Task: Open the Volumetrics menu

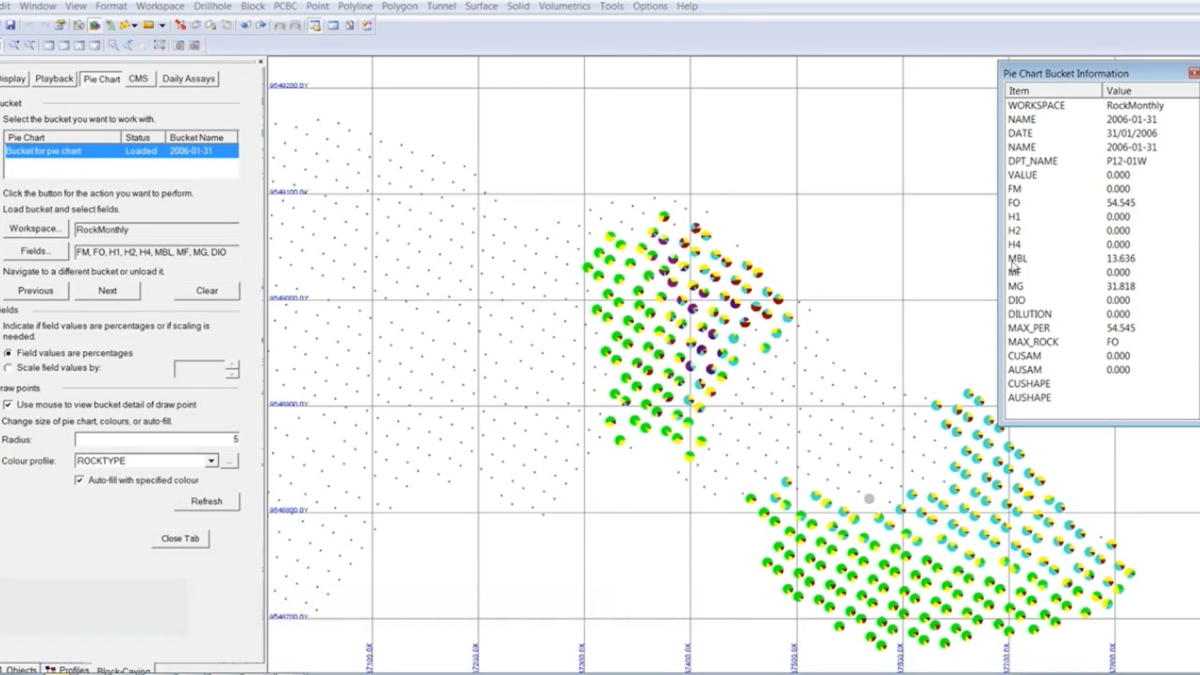Action: pyautogui.click(x=564, y=6)
